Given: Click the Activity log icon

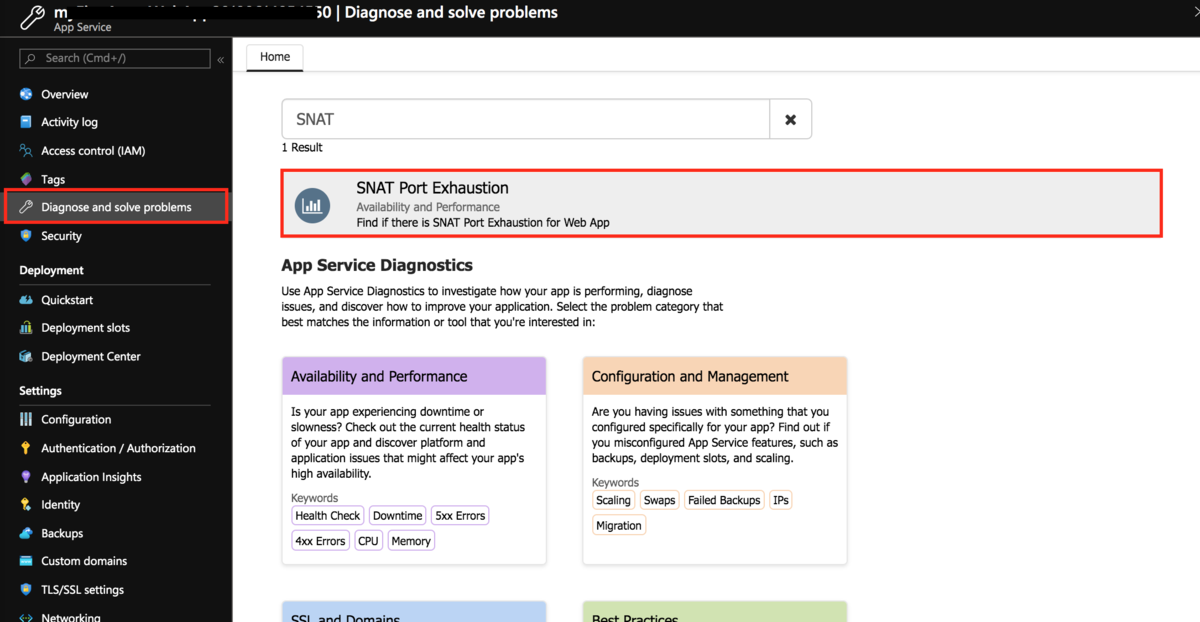Looking at the screenshot, I should (x=27, y=122).
